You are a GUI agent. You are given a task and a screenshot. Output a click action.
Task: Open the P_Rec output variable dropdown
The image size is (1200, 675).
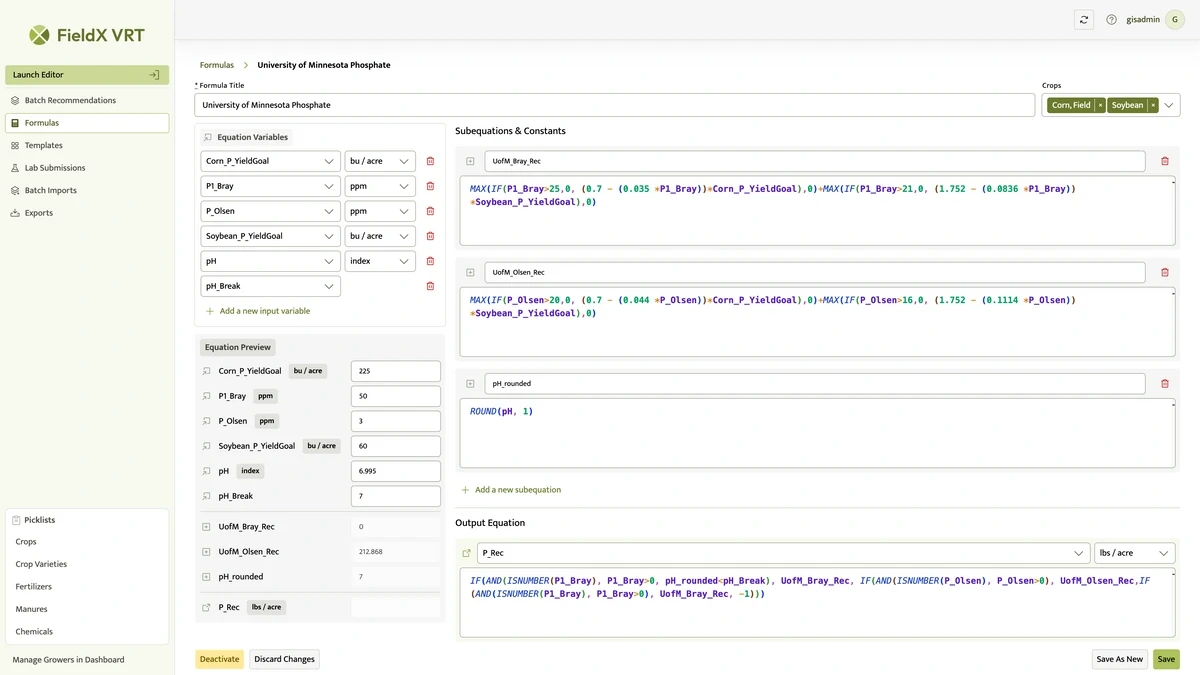[x=783, y=553]
